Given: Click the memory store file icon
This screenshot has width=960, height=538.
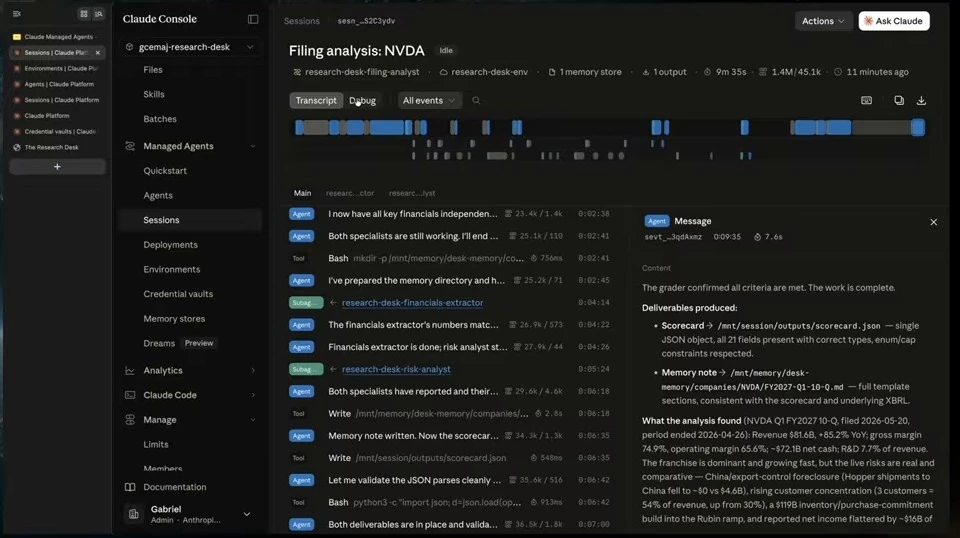Looking at the screenshot, I should point(552,72).
